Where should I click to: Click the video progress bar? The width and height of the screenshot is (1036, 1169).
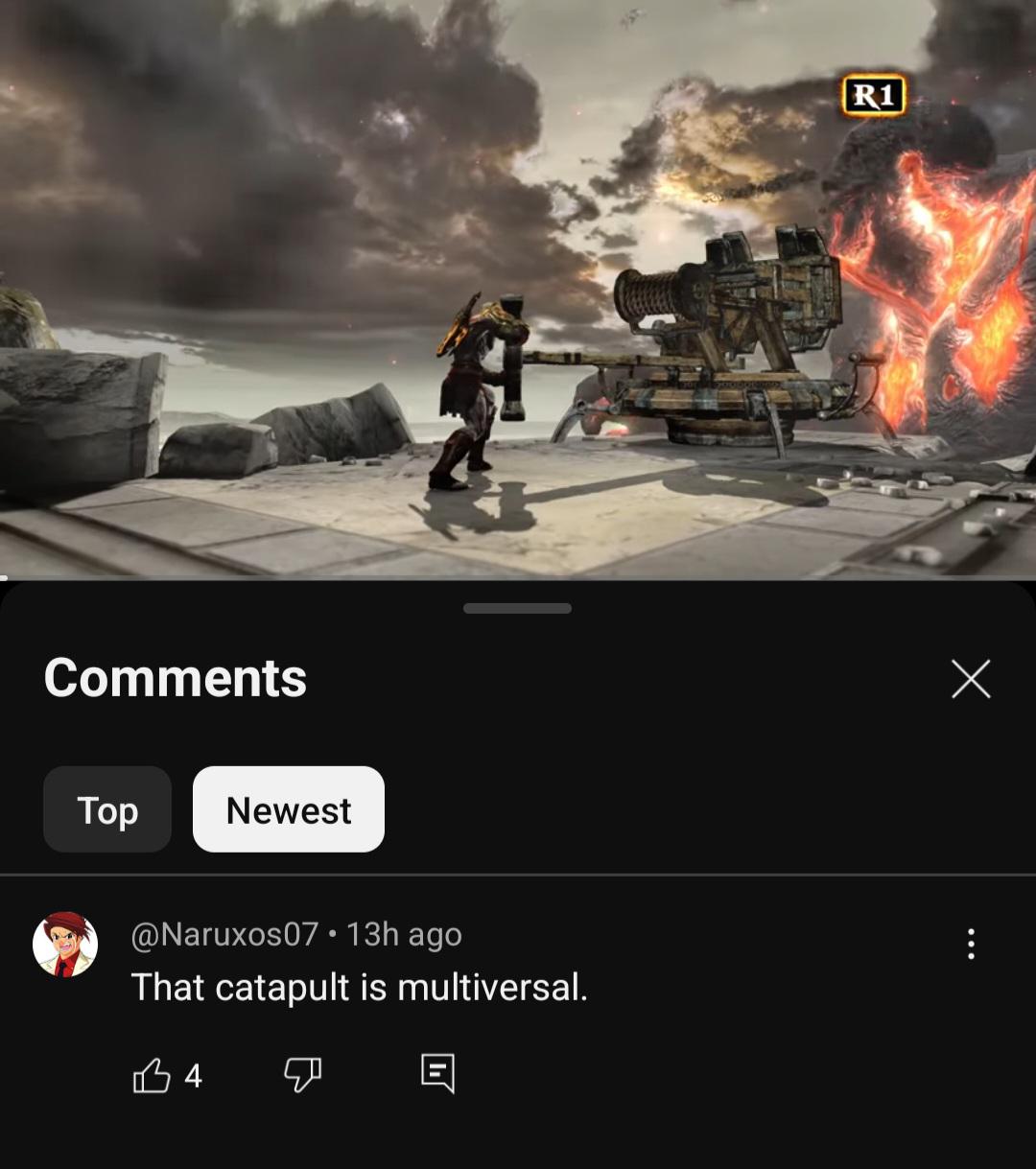tap(518, 577)
